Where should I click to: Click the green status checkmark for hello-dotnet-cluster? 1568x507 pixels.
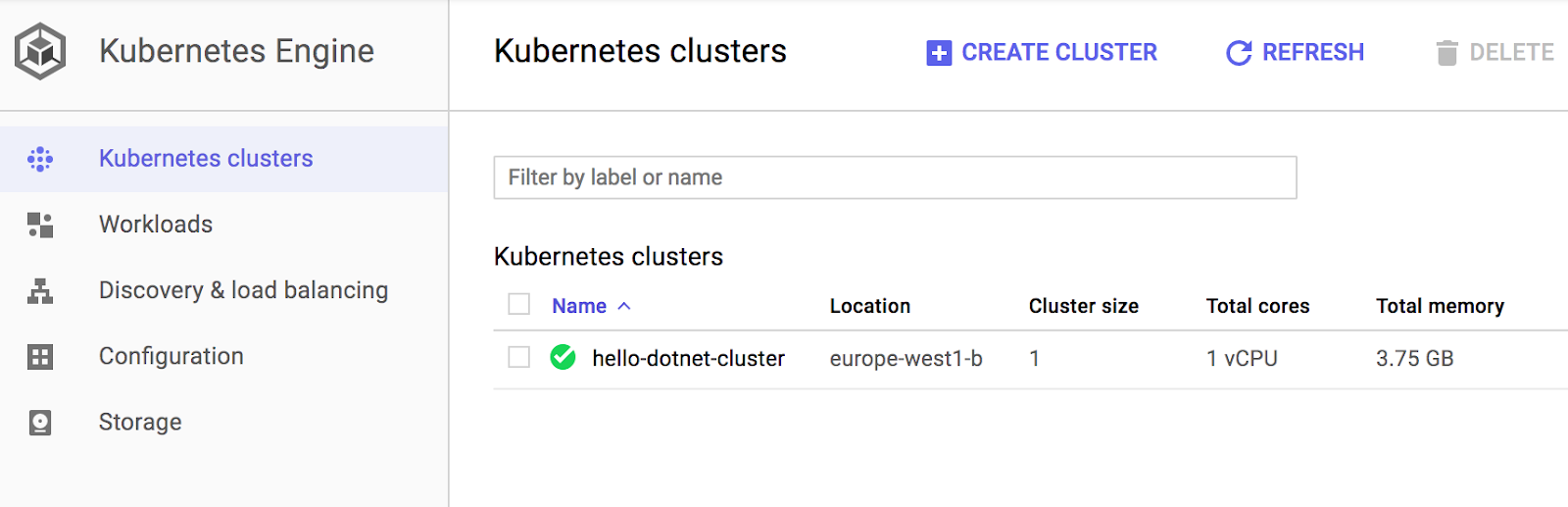tap(563, 358)
